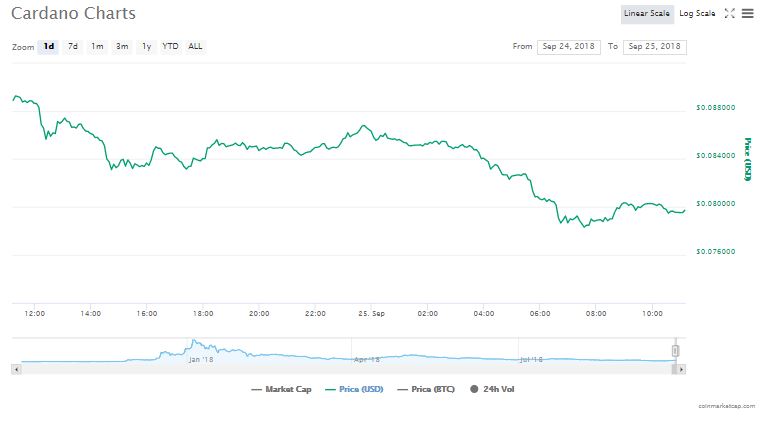
Task: Edit the From date field
Action: (x=568, y=47)
